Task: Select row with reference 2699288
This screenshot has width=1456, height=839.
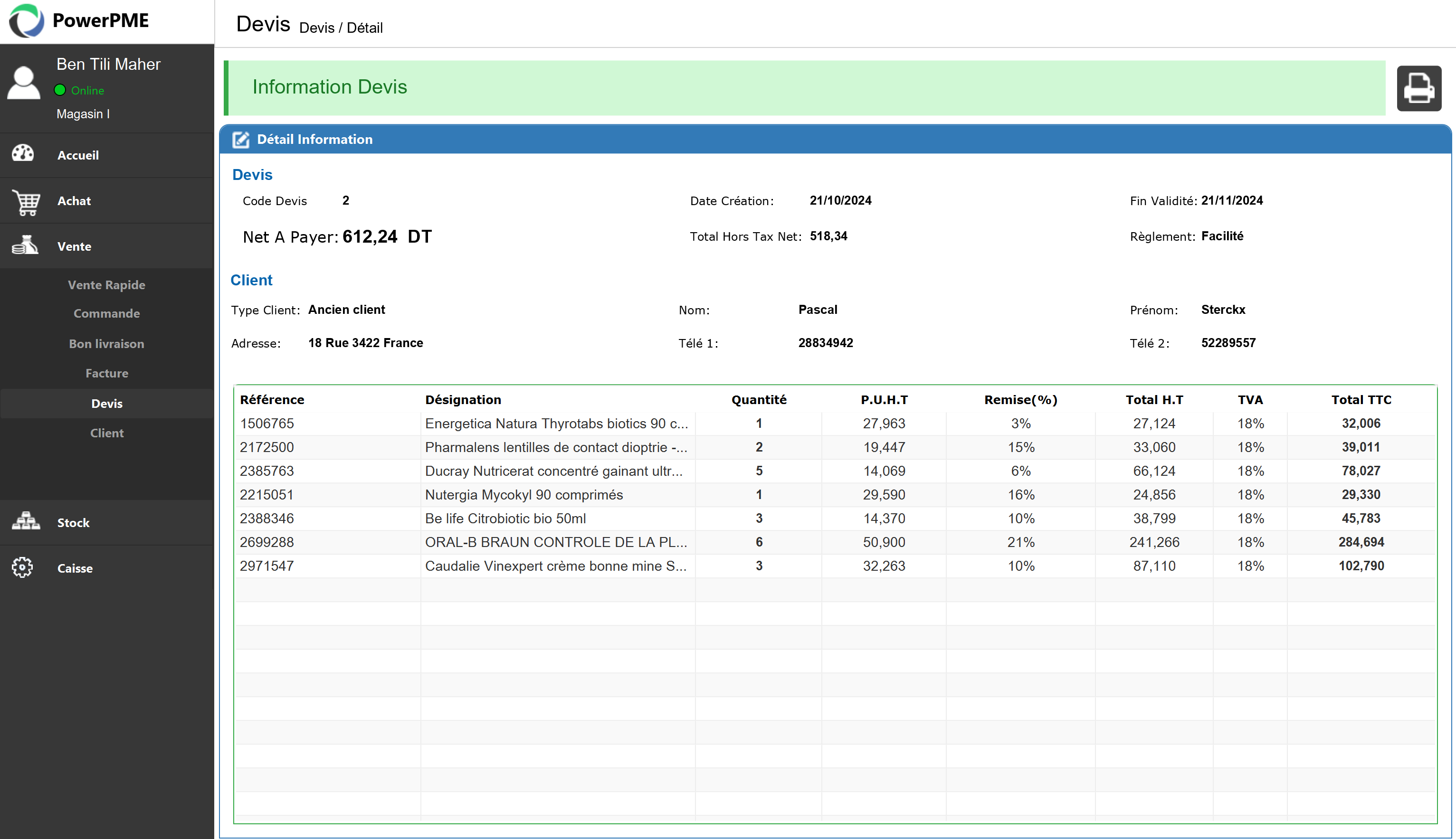Action: tap(835, 542)
